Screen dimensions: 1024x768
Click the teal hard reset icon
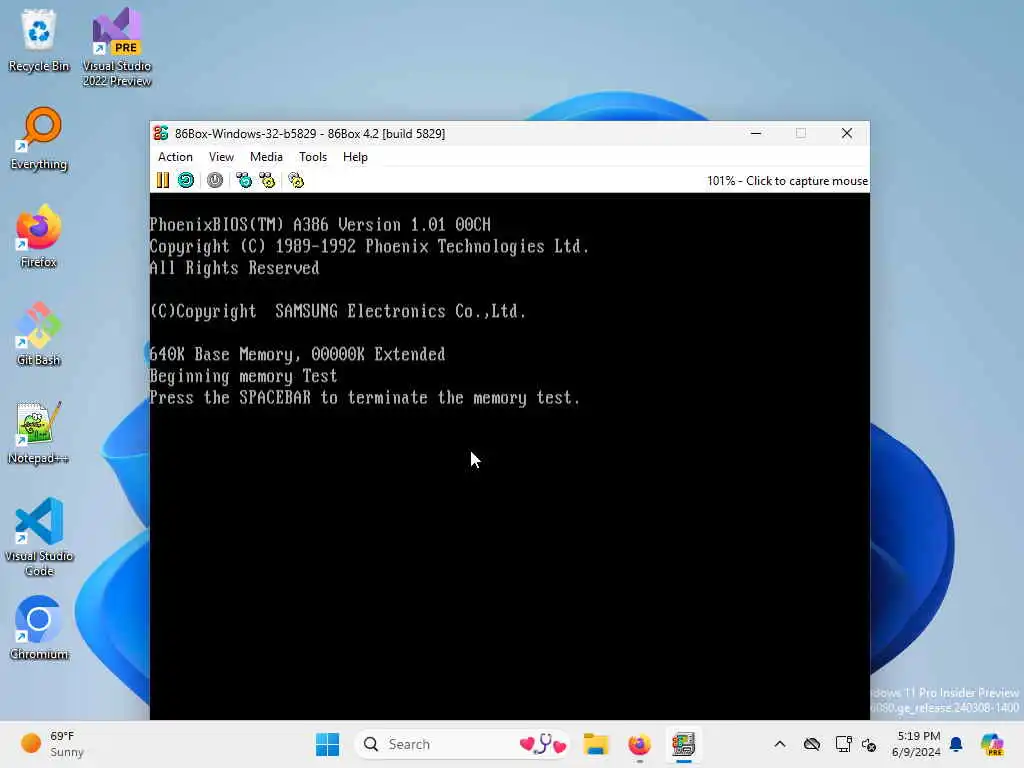186,180
